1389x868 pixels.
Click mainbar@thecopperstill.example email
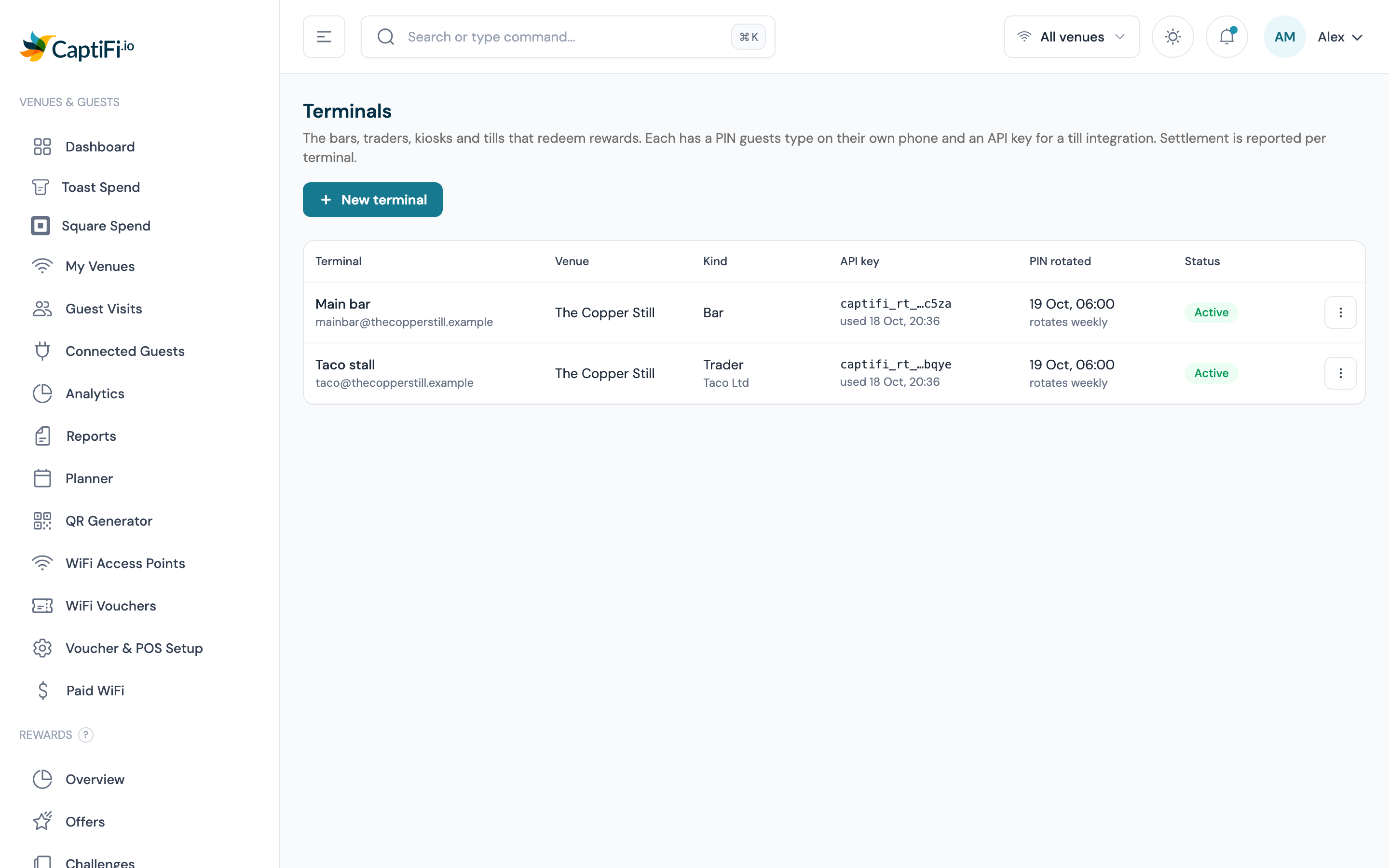(x=404, y=322)
